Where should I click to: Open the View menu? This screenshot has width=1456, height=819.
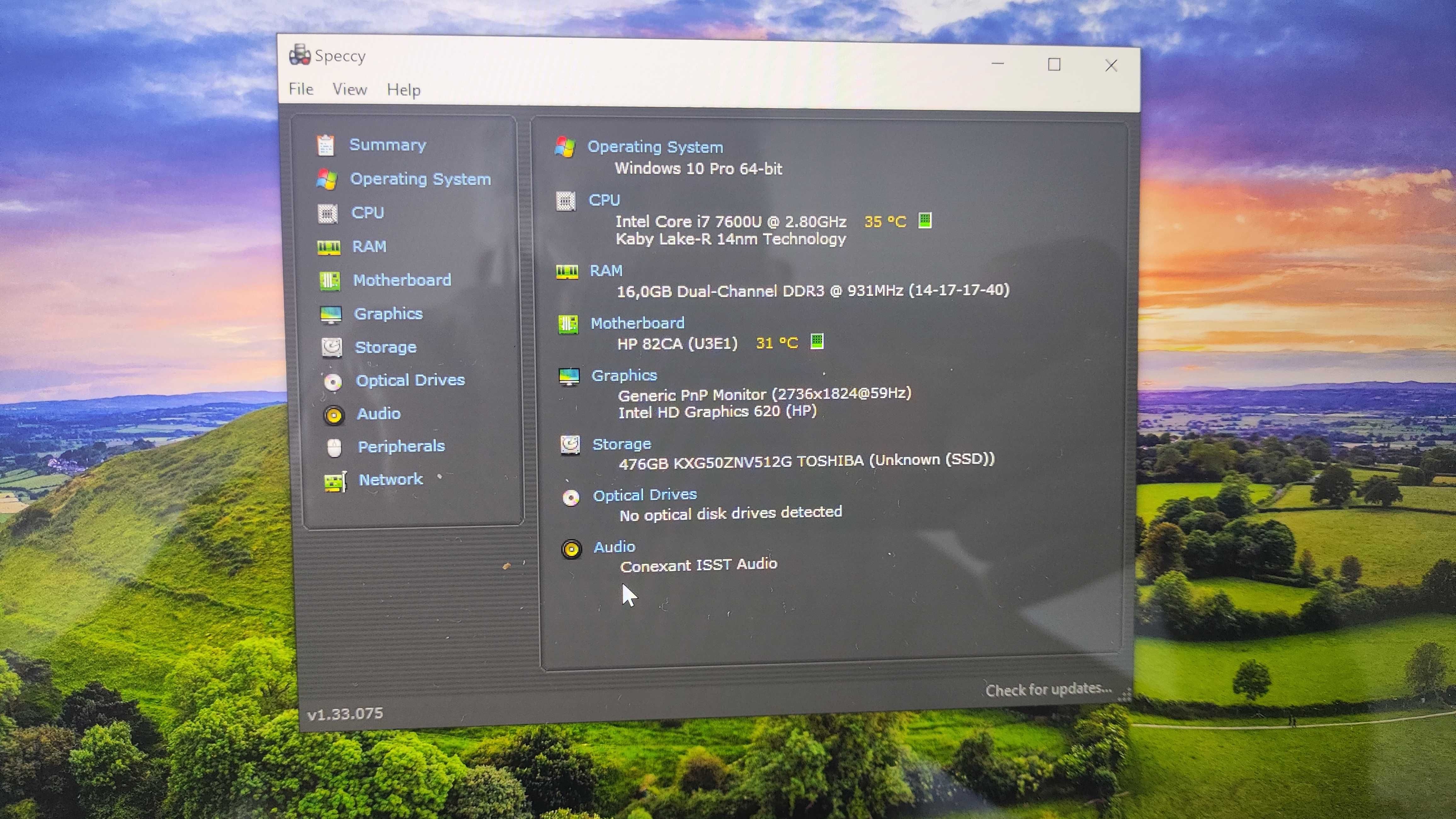[349, 89]
